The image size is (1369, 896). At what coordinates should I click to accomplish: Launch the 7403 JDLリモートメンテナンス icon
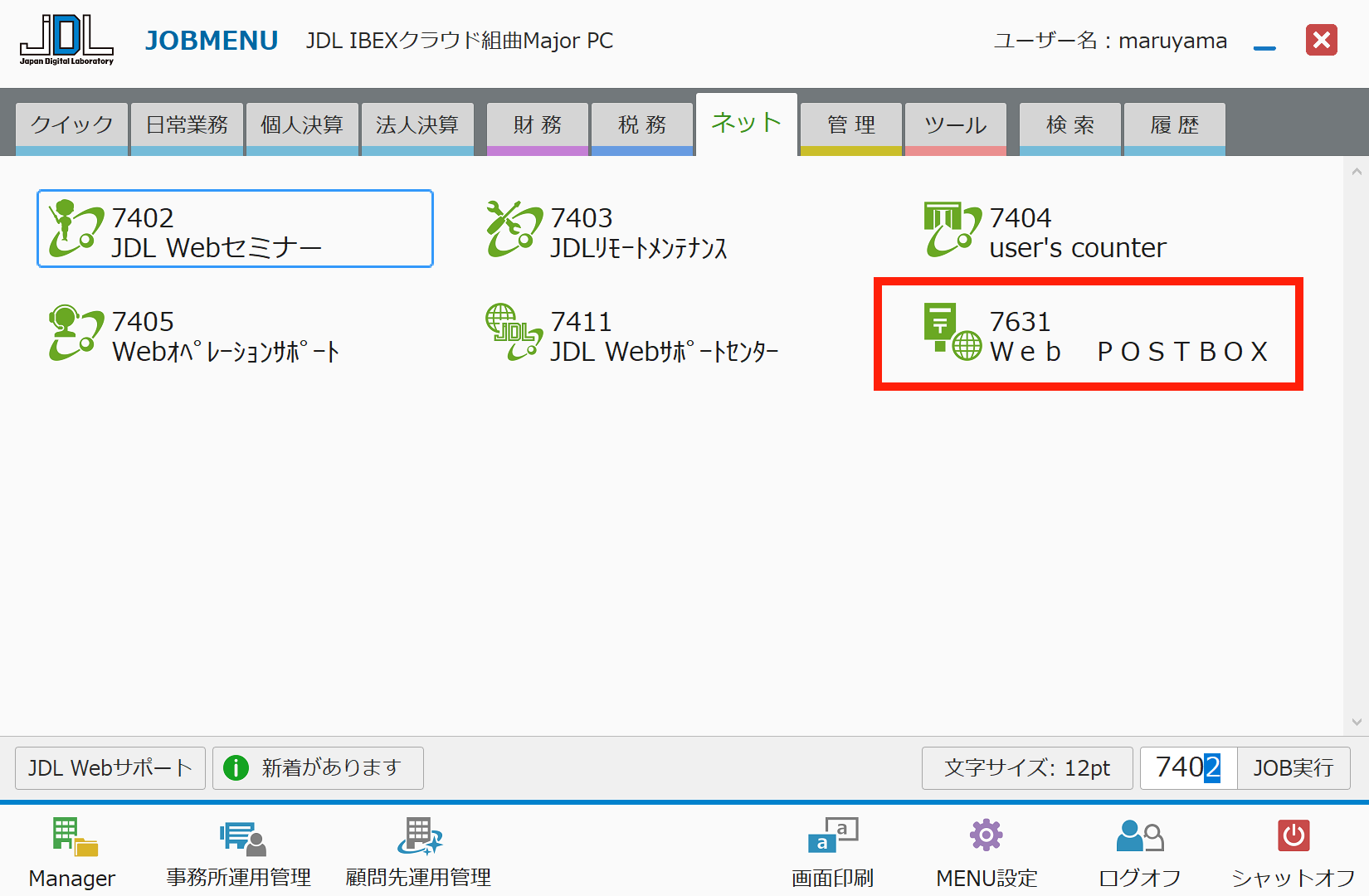coord(514,229)
